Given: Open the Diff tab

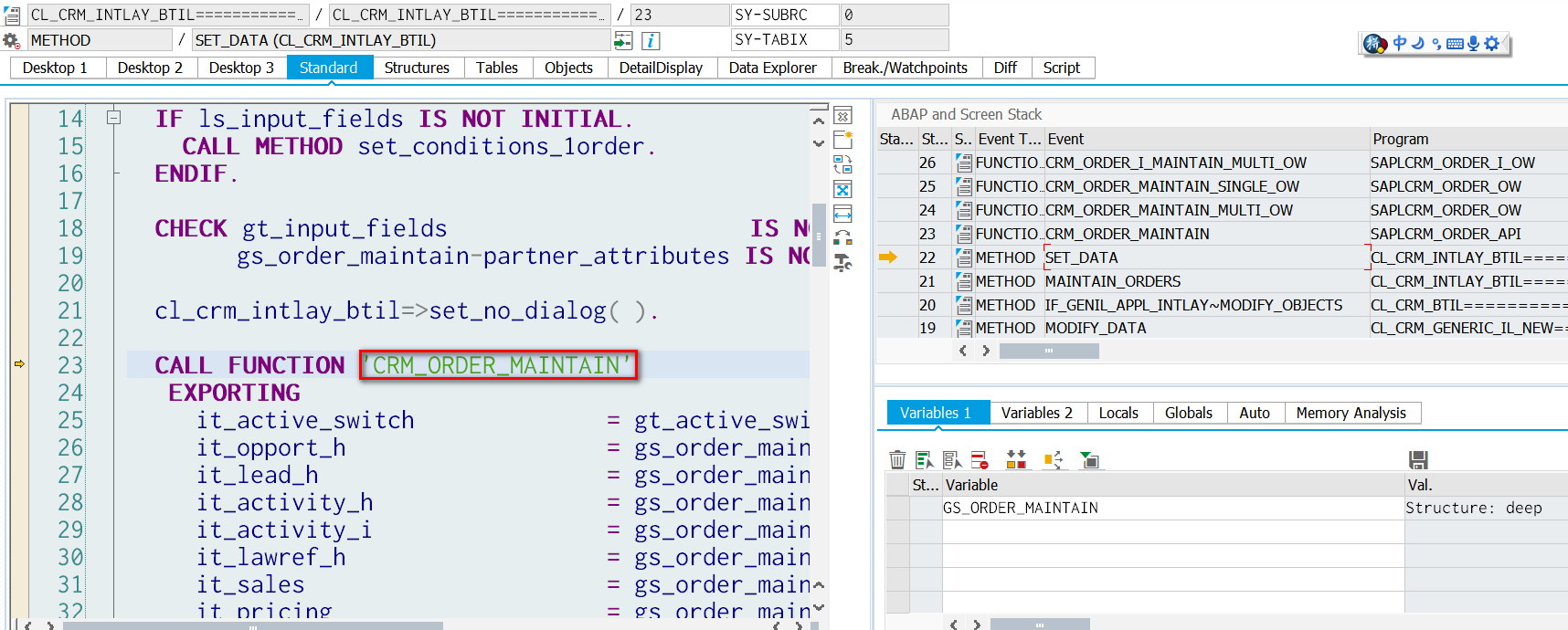Looking at the screenshot, I should [1005, 68].
